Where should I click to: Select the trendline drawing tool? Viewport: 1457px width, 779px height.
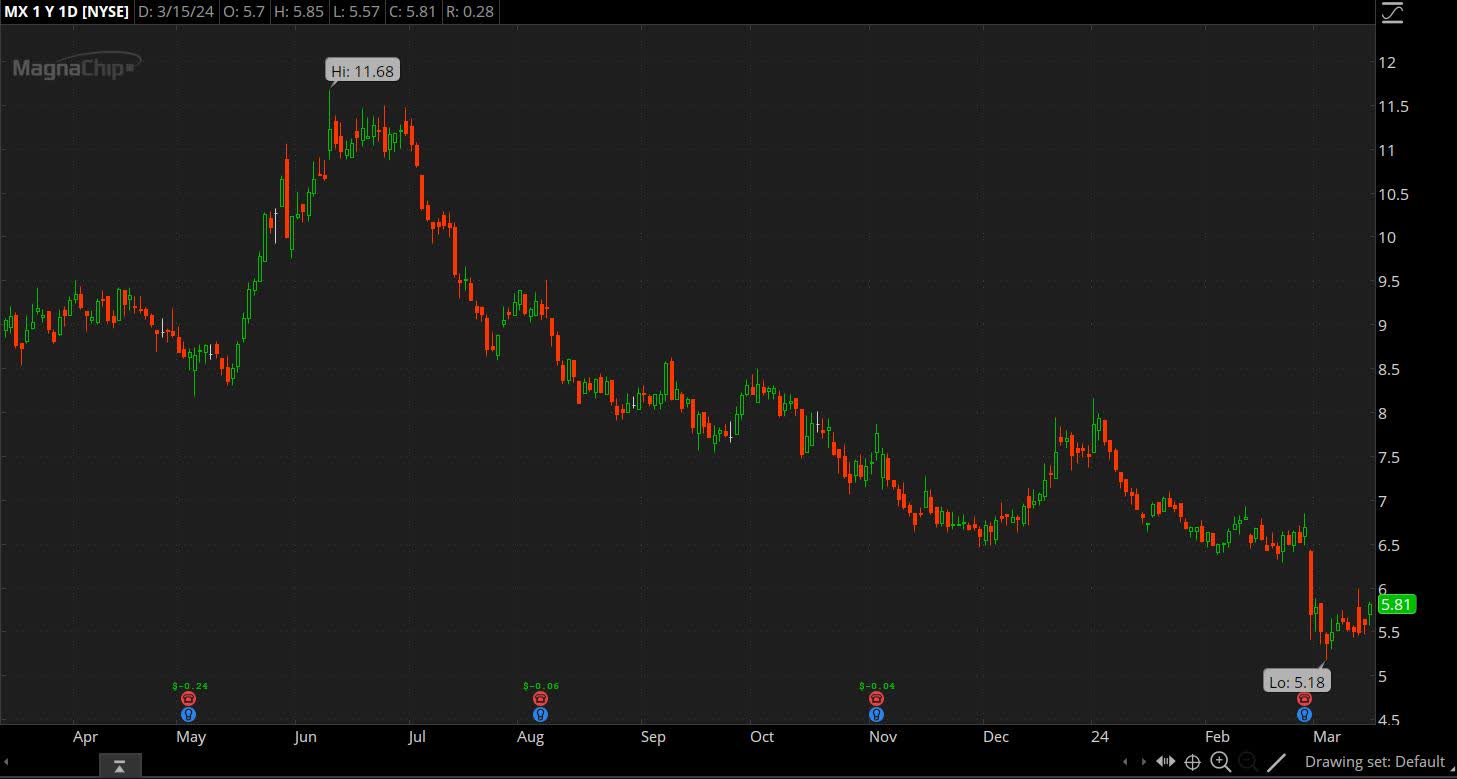click(x=1277, y=762)
